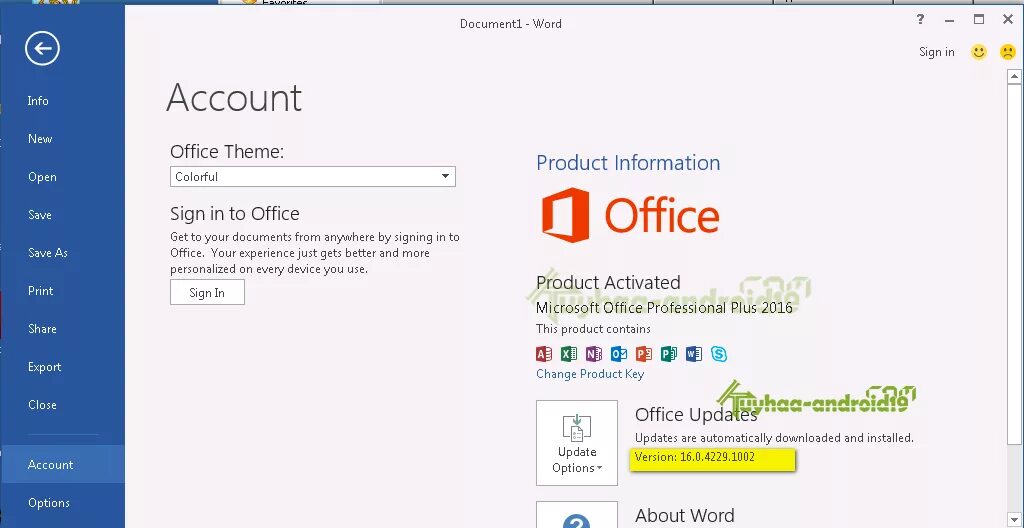Click the Document1 - Word title
This screenshot has width=1024, height=528.
[x=511, y=24]
